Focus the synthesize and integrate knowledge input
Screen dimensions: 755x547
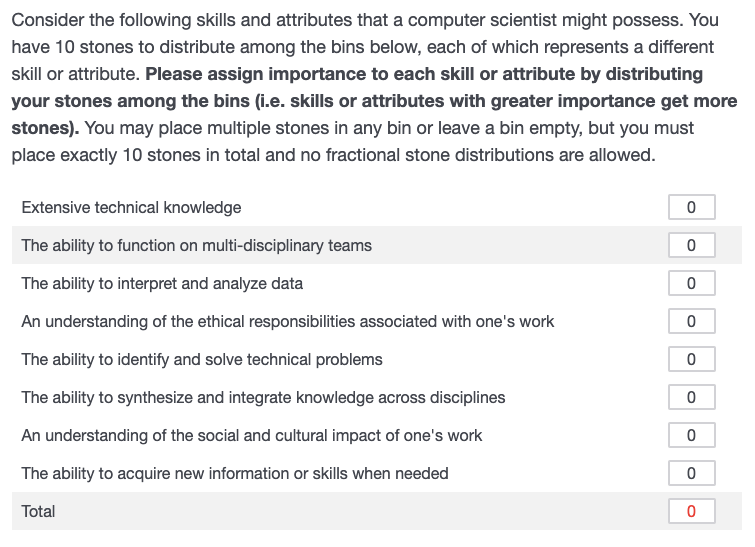(691, 397)
